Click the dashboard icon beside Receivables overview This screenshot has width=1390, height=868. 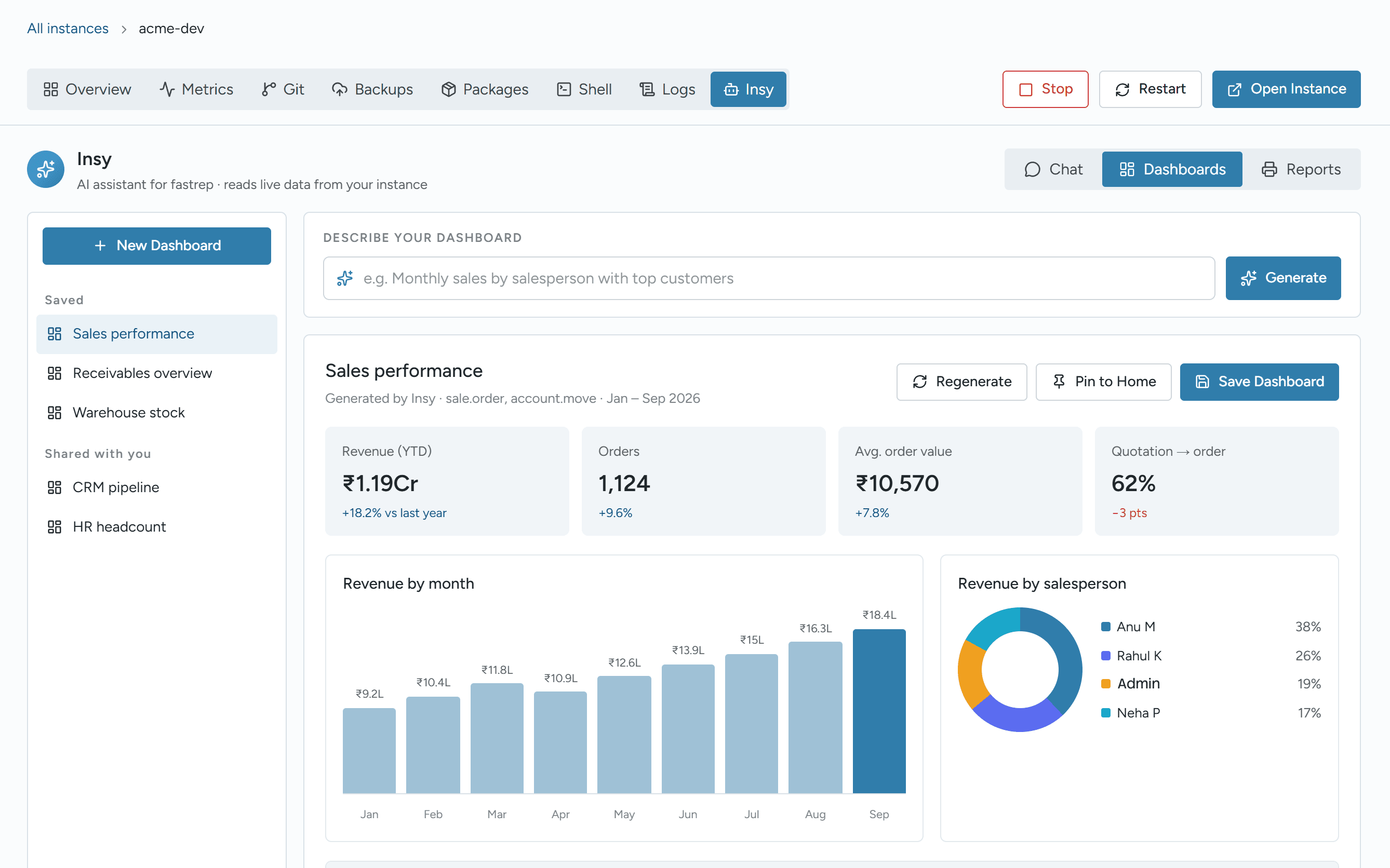pyautogui.click(x=55, y=373)
